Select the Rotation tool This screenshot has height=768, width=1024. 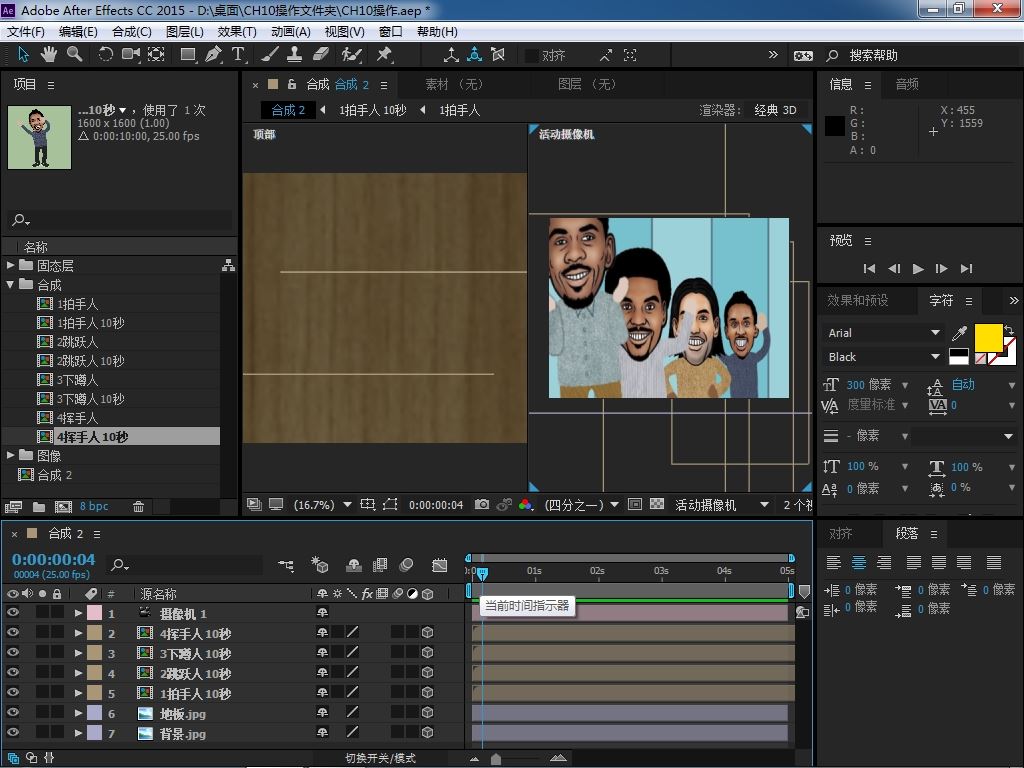105,55
